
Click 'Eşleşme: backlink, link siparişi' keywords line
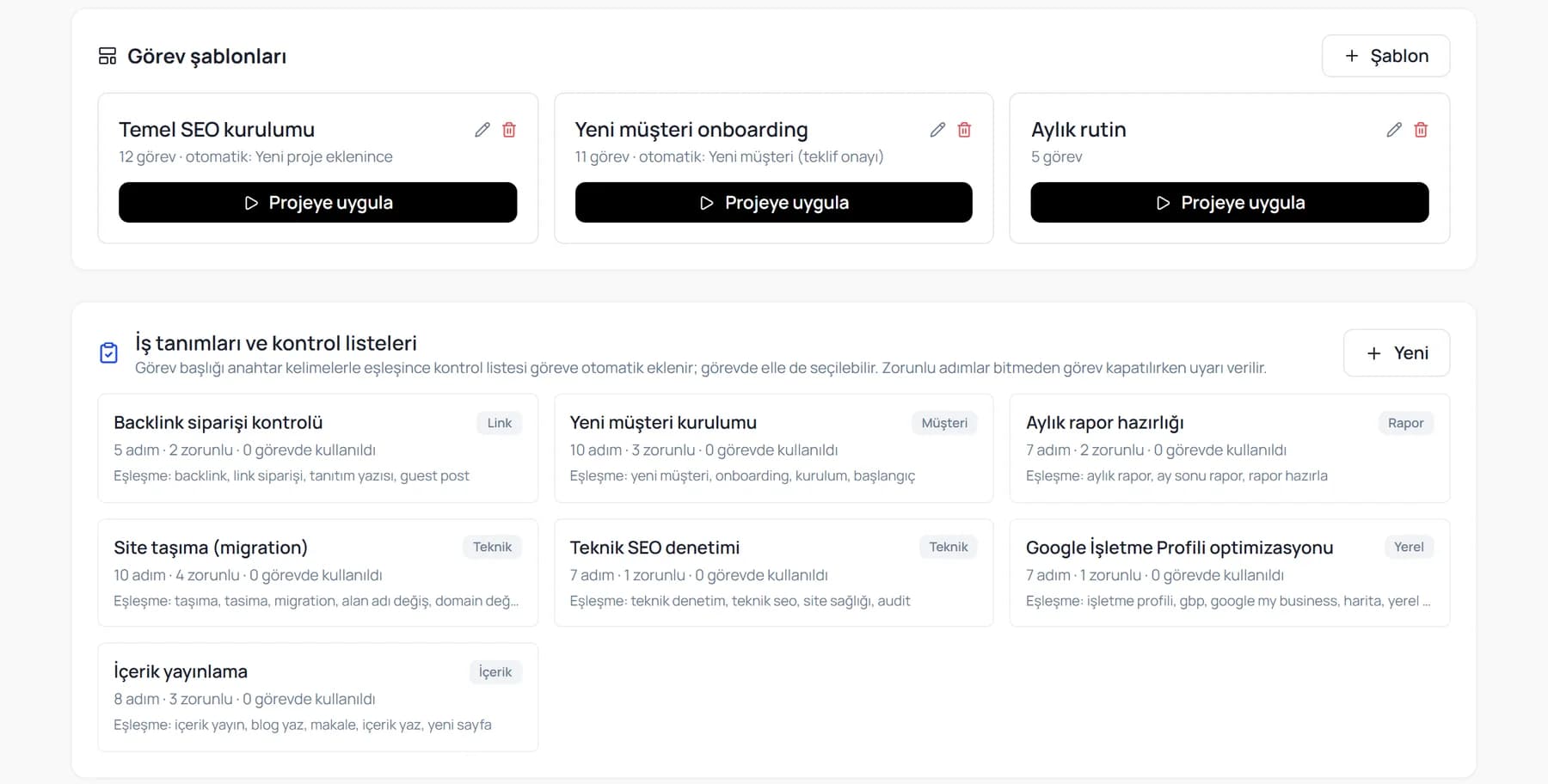[x=292, y=476]
